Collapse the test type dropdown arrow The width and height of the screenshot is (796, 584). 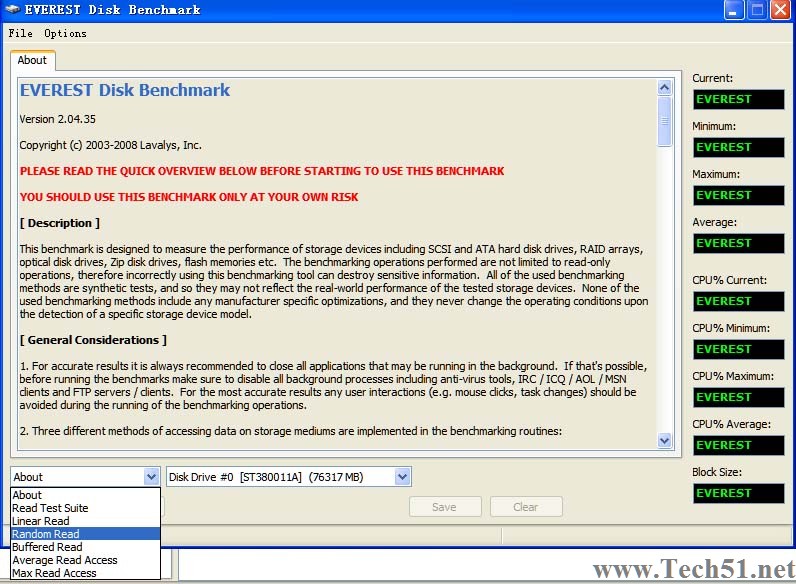[151, 477]
